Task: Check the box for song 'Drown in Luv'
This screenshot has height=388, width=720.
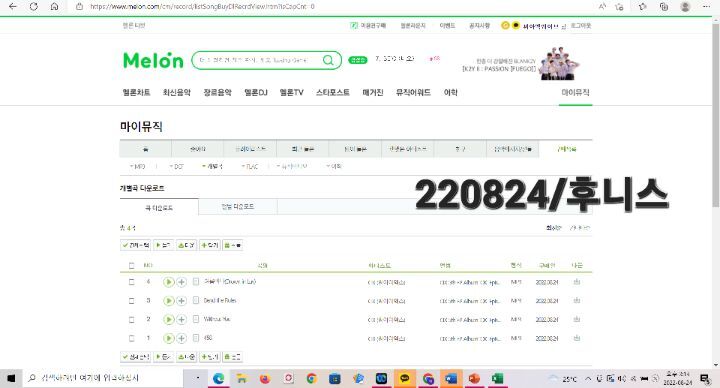Action: 132,282
